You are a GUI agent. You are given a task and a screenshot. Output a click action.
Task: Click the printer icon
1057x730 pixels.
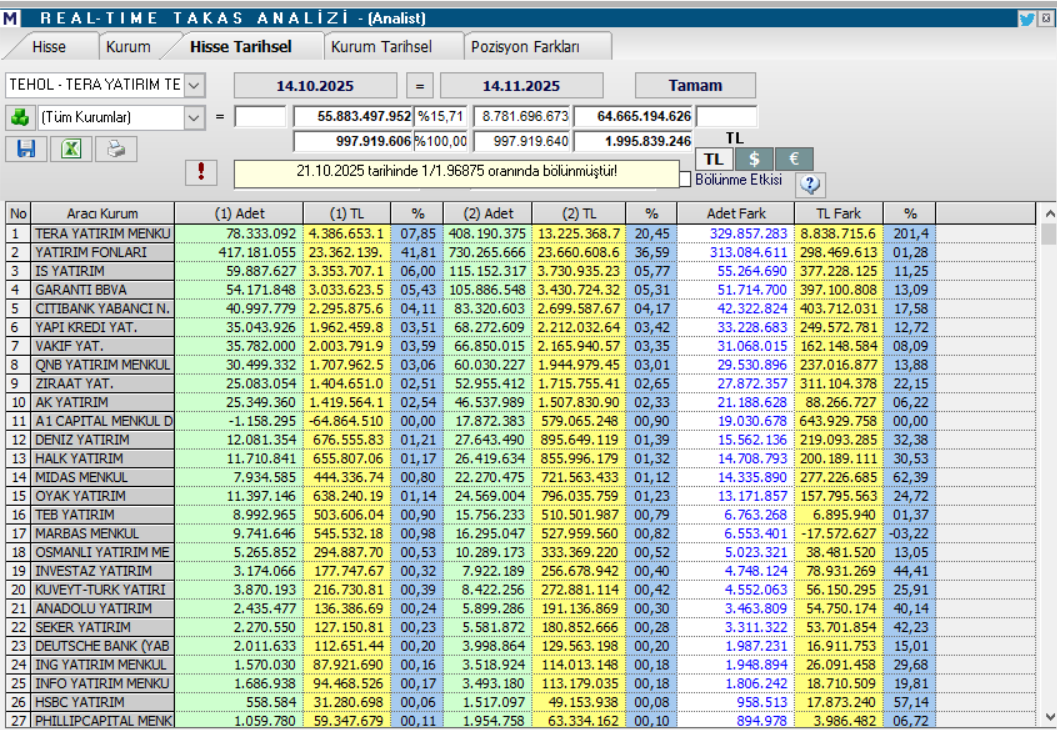116,149
